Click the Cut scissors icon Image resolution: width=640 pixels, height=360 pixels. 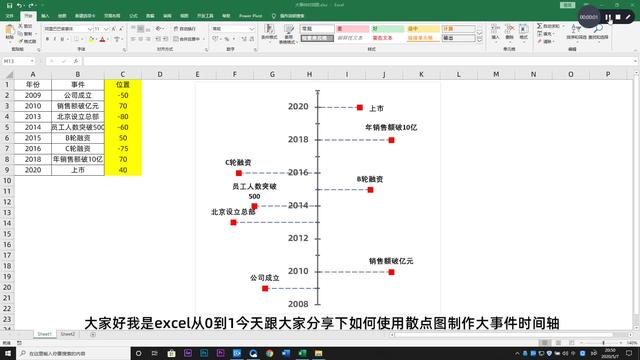[21, 26]
